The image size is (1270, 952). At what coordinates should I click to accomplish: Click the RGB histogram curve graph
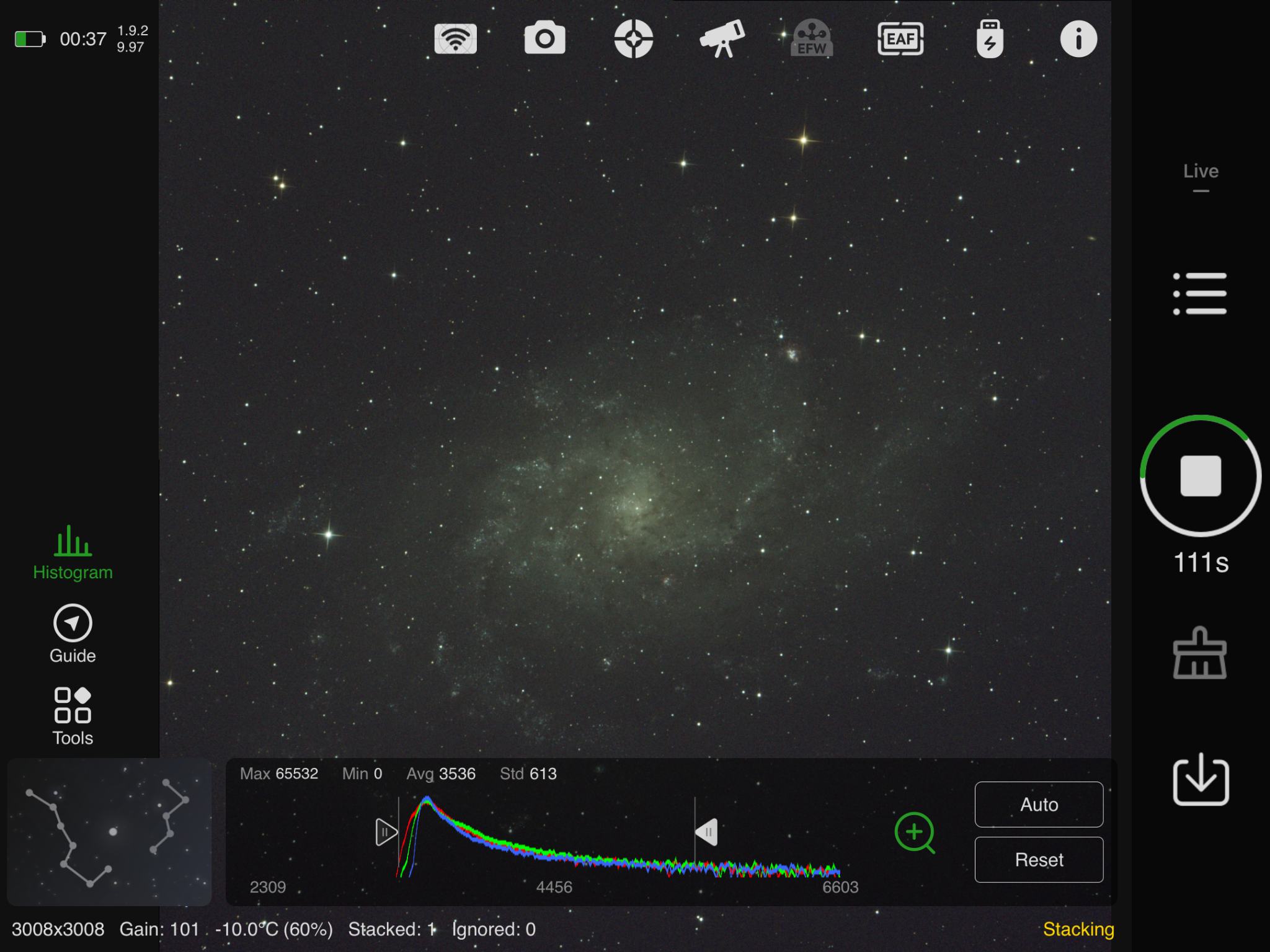618,837
